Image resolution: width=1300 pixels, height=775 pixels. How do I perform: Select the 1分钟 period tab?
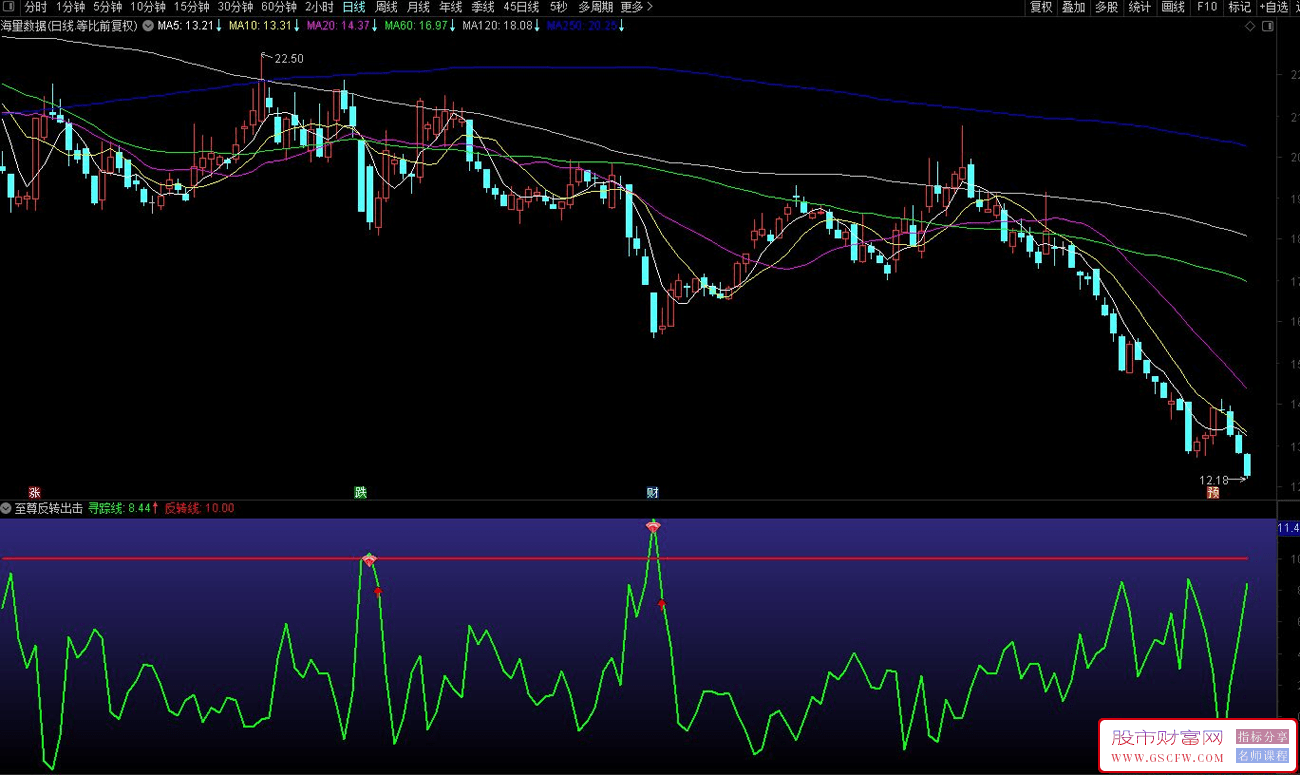(x=70, y=7)
